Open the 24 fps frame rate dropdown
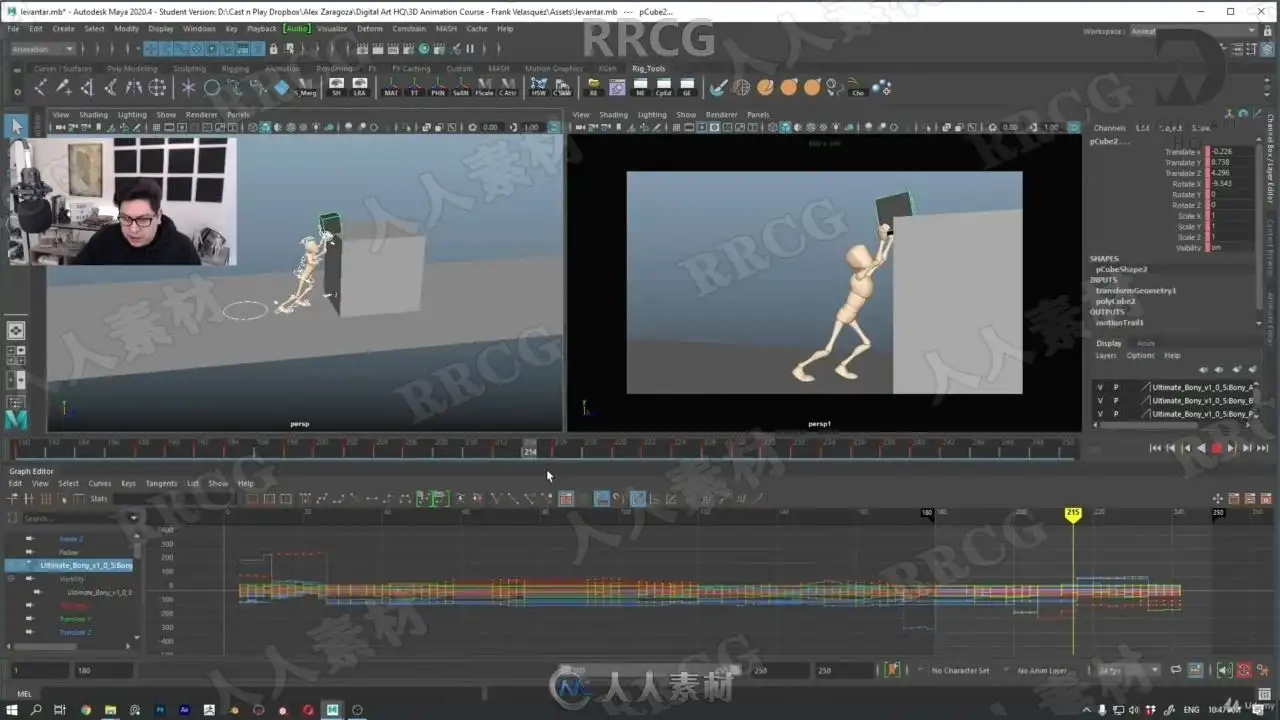 [x=1126, y=670]
